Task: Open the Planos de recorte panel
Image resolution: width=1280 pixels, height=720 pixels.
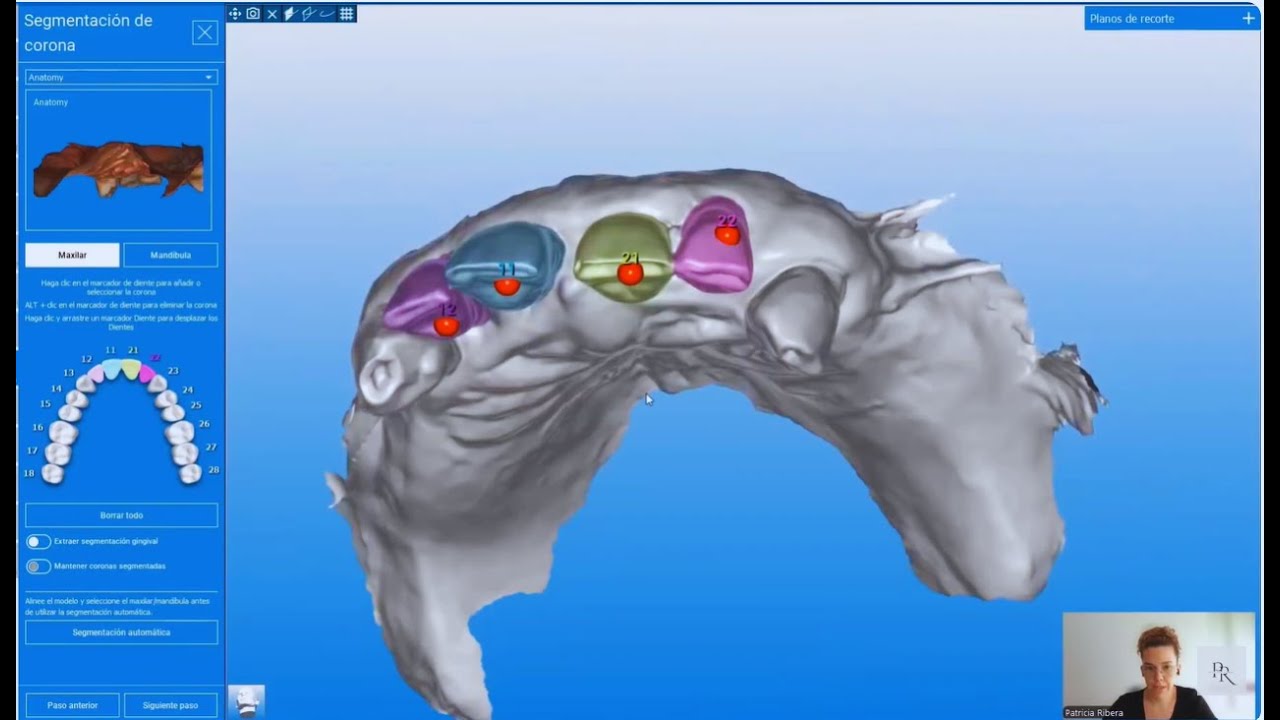Action: coord(1172,18)
